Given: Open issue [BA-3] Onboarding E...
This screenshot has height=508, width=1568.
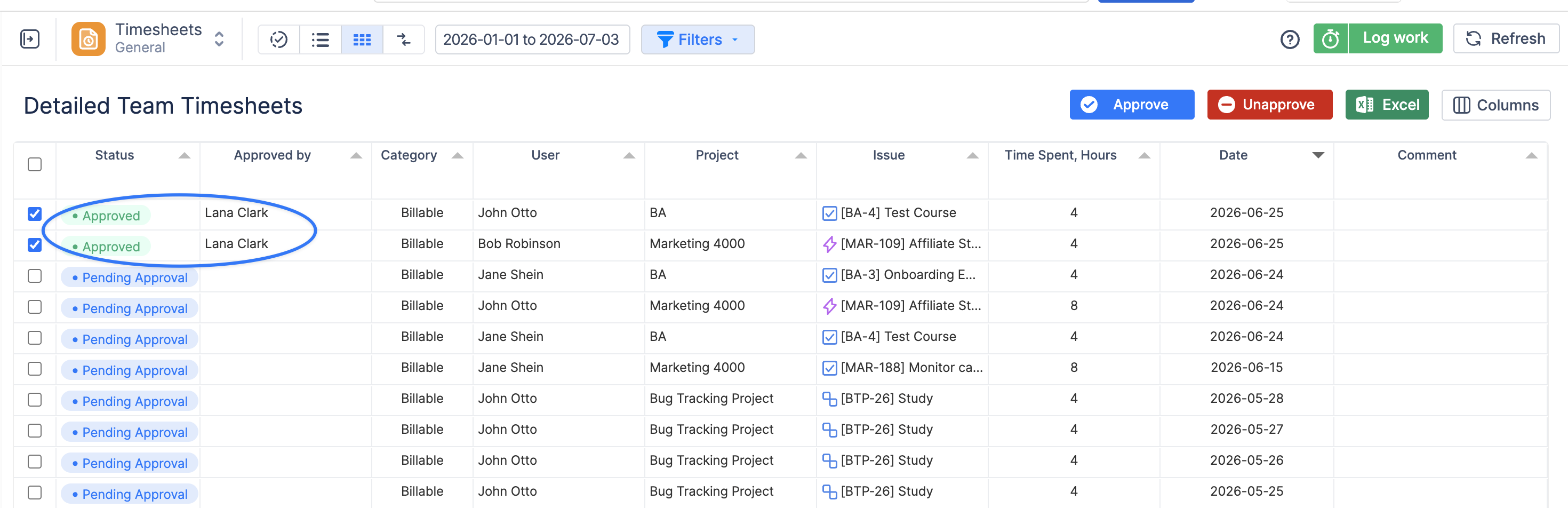Looking at the screenshot, I should point(908,275).
